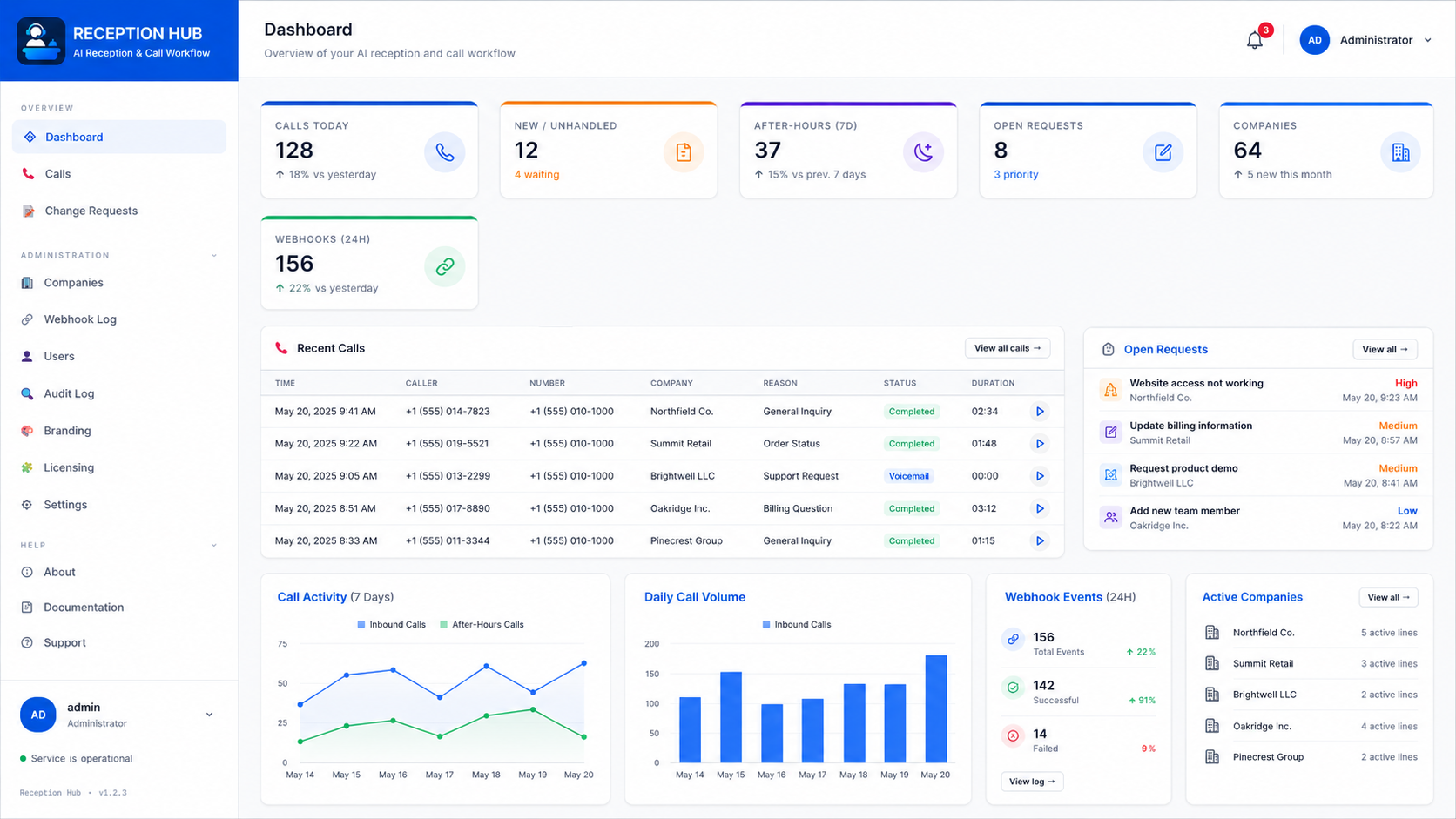Click the Summit Retail company cell in calls table
This screenshot has width=1456, height=819.
click(681, 444)
